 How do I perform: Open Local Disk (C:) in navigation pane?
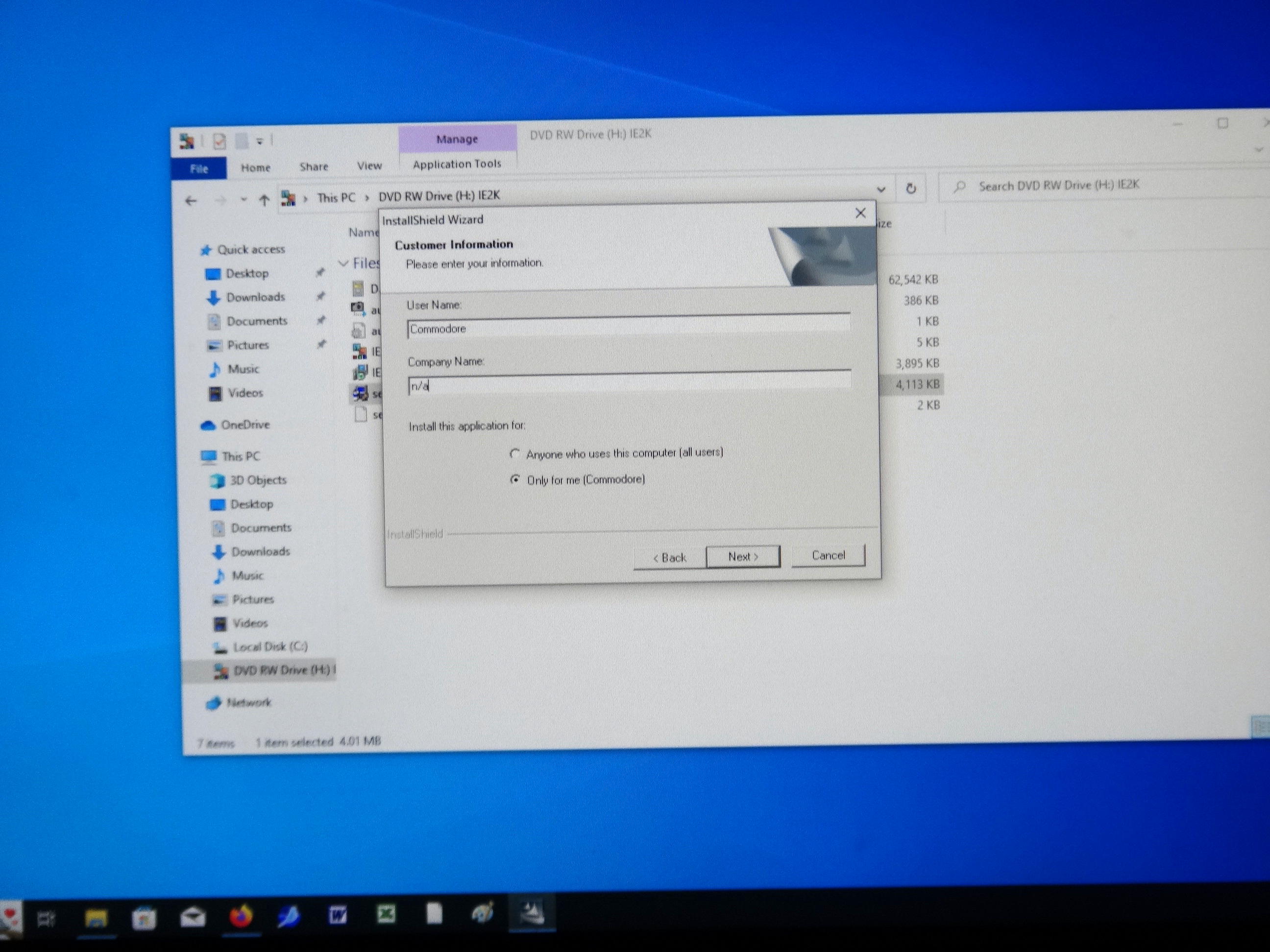(270, 647)
